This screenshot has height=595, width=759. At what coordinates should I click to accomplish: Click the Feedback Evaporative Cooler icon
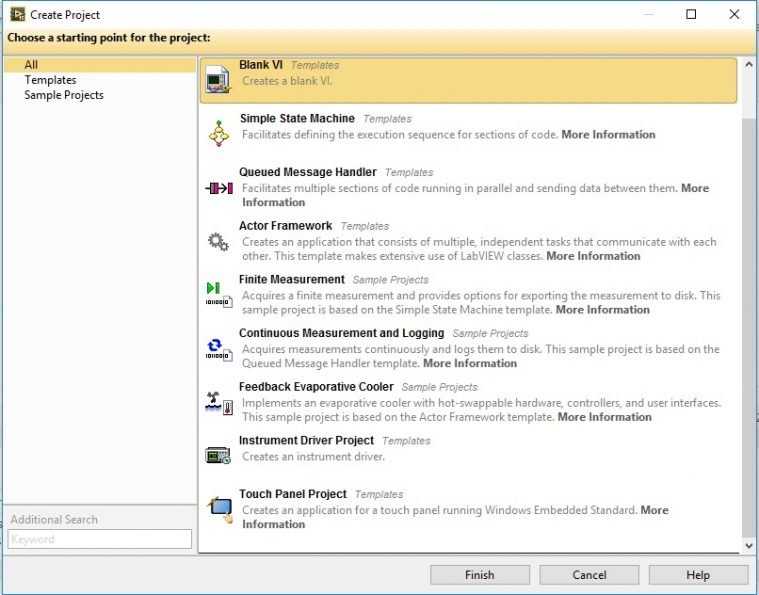click(218, 402)
